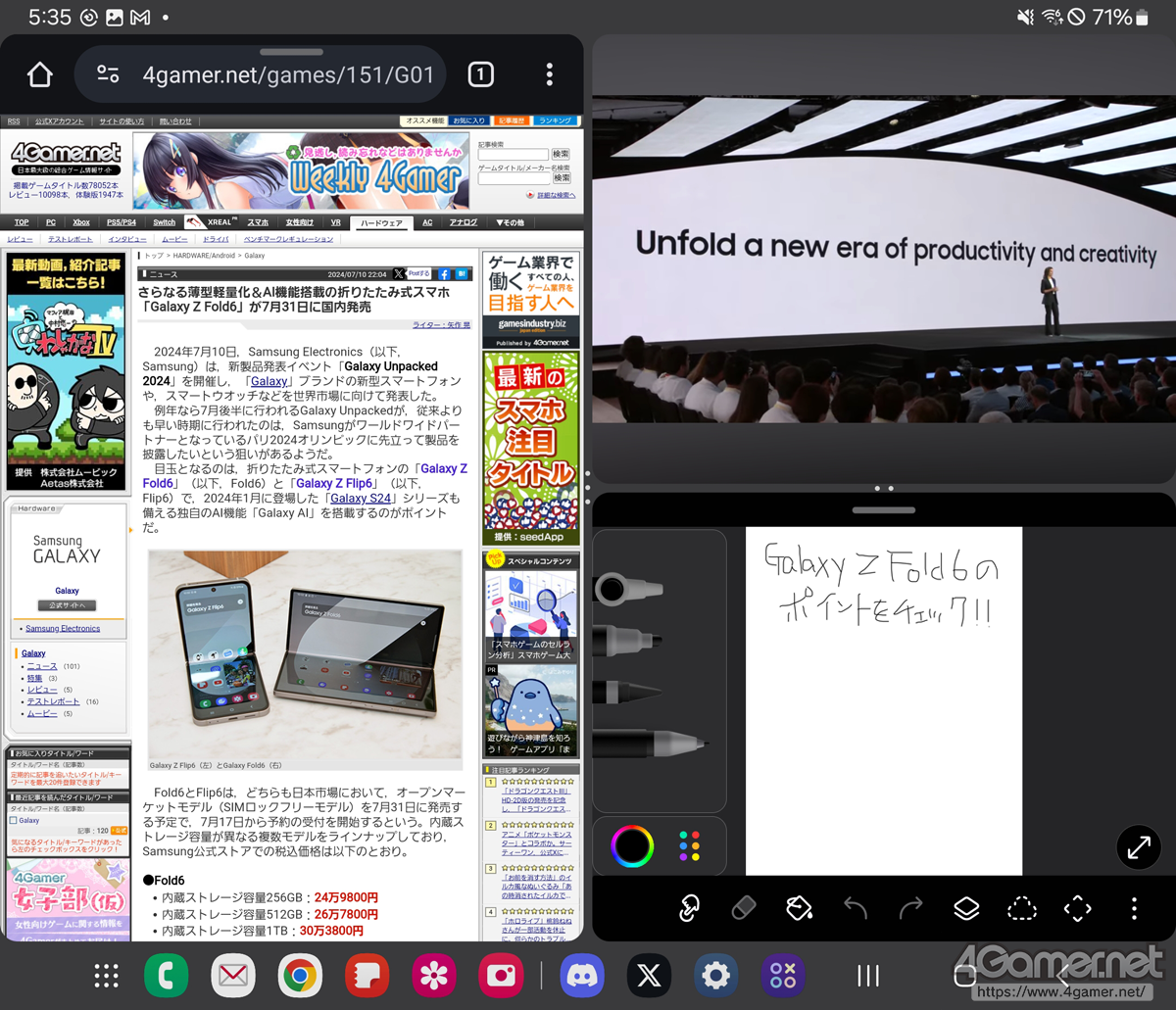
Task: Open Chrome's three-dot overflow menu
Action: coord(549,74)
